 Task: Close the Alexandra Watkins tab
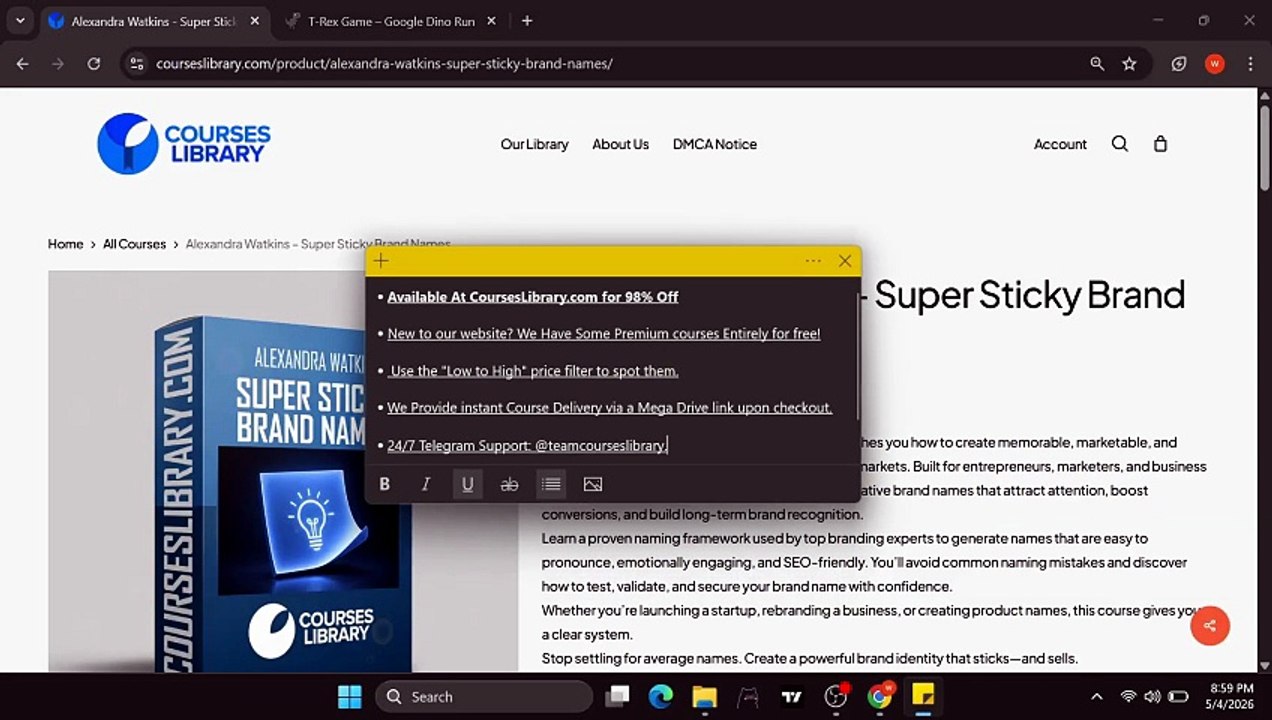tap(254, 21)
